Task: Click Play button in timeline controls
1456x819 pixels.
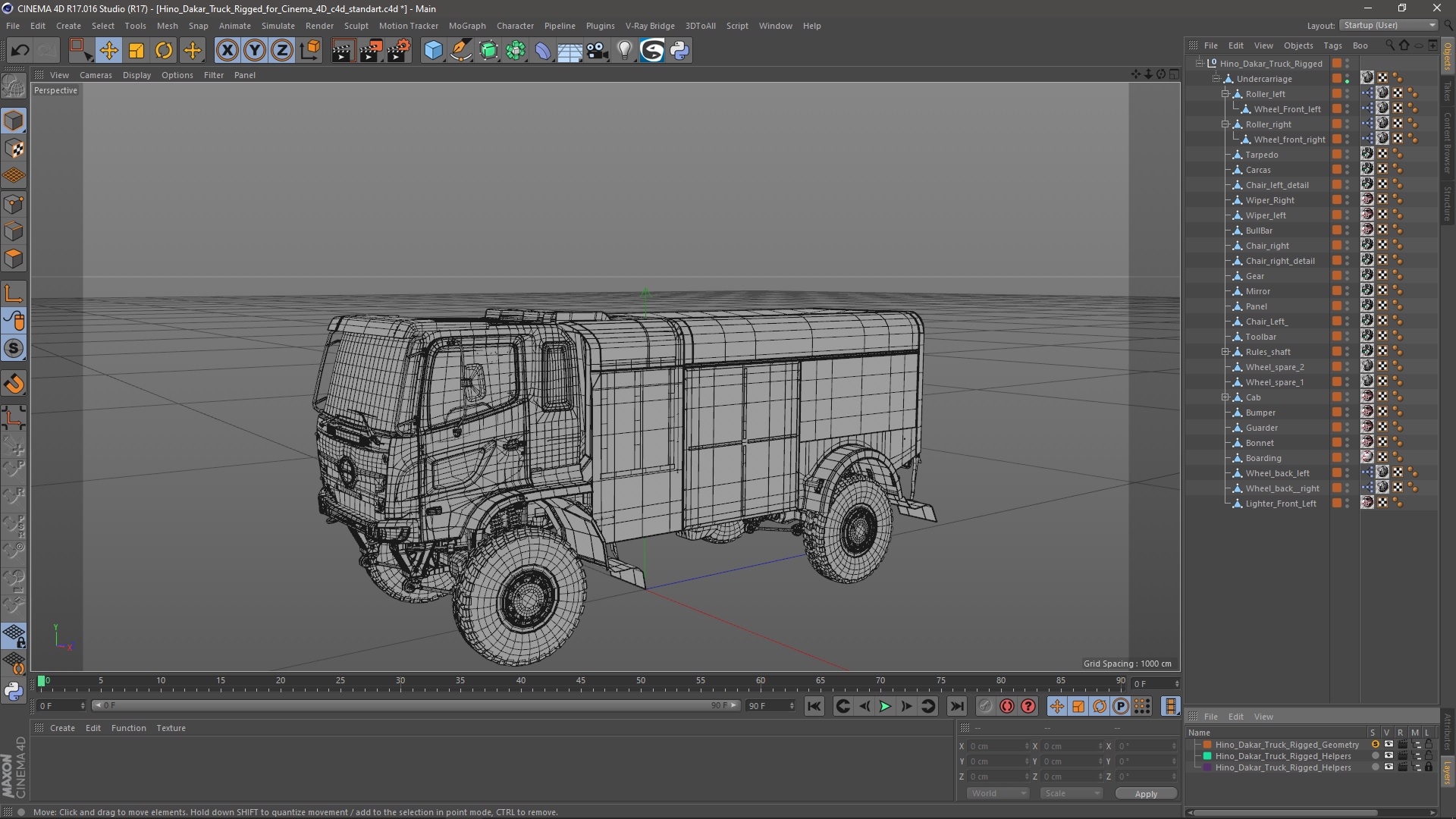Action: pos(885,706)
